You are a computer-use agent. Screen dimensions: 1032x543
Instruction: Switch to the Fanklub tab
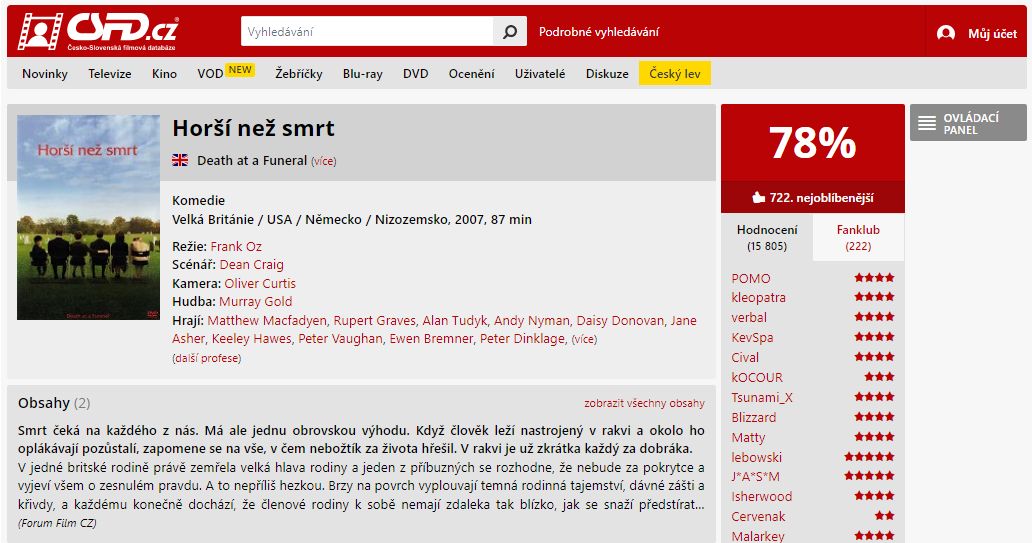tap(858, 237)
